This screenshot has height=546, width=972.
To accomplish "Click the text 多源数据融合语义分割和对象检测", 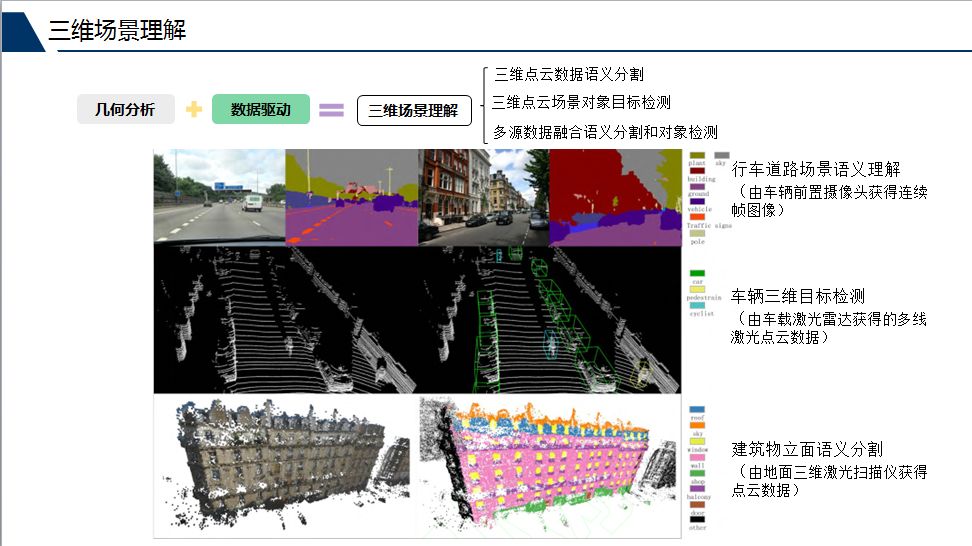I will (605, 132).
